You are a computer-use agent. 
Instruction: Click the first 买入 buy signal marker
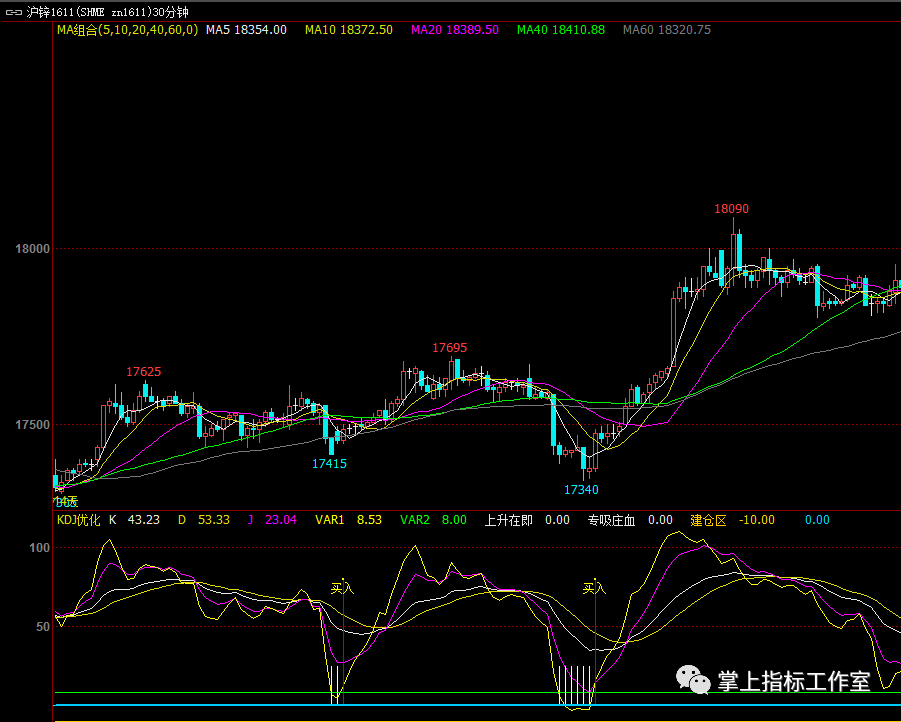(x=343, y=589)
